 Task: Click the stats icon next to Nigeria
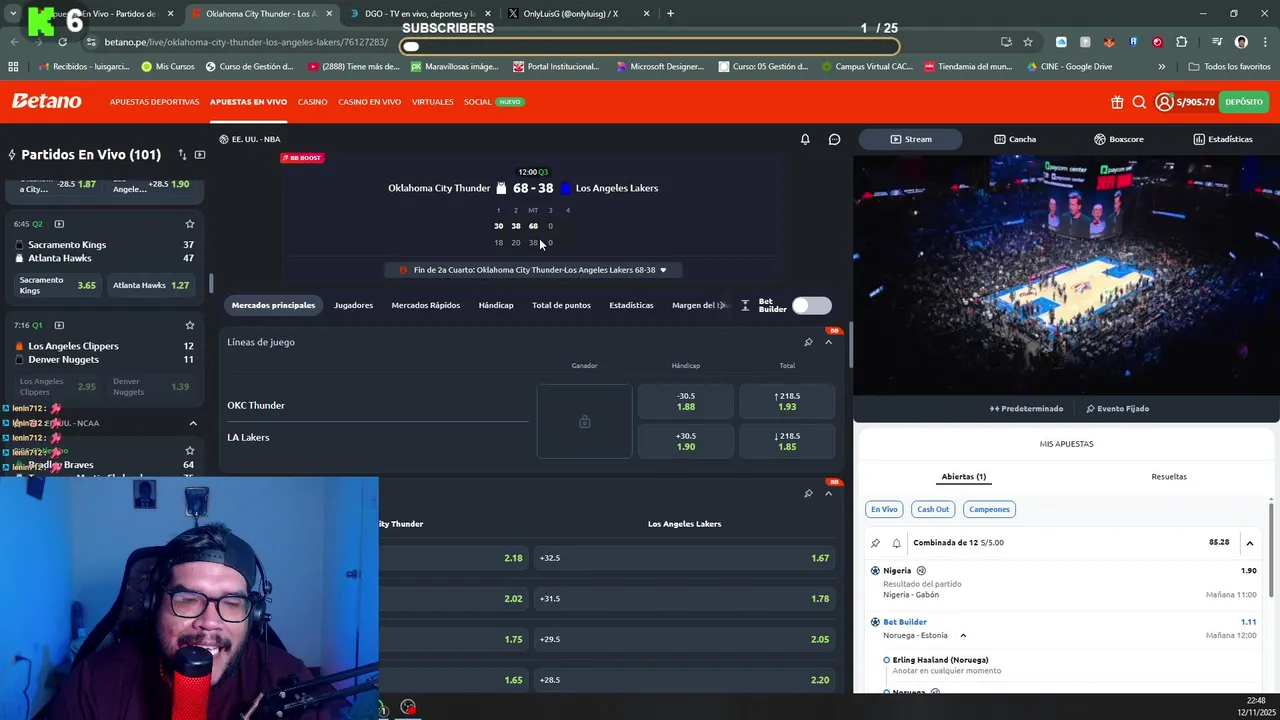point(921,571)
